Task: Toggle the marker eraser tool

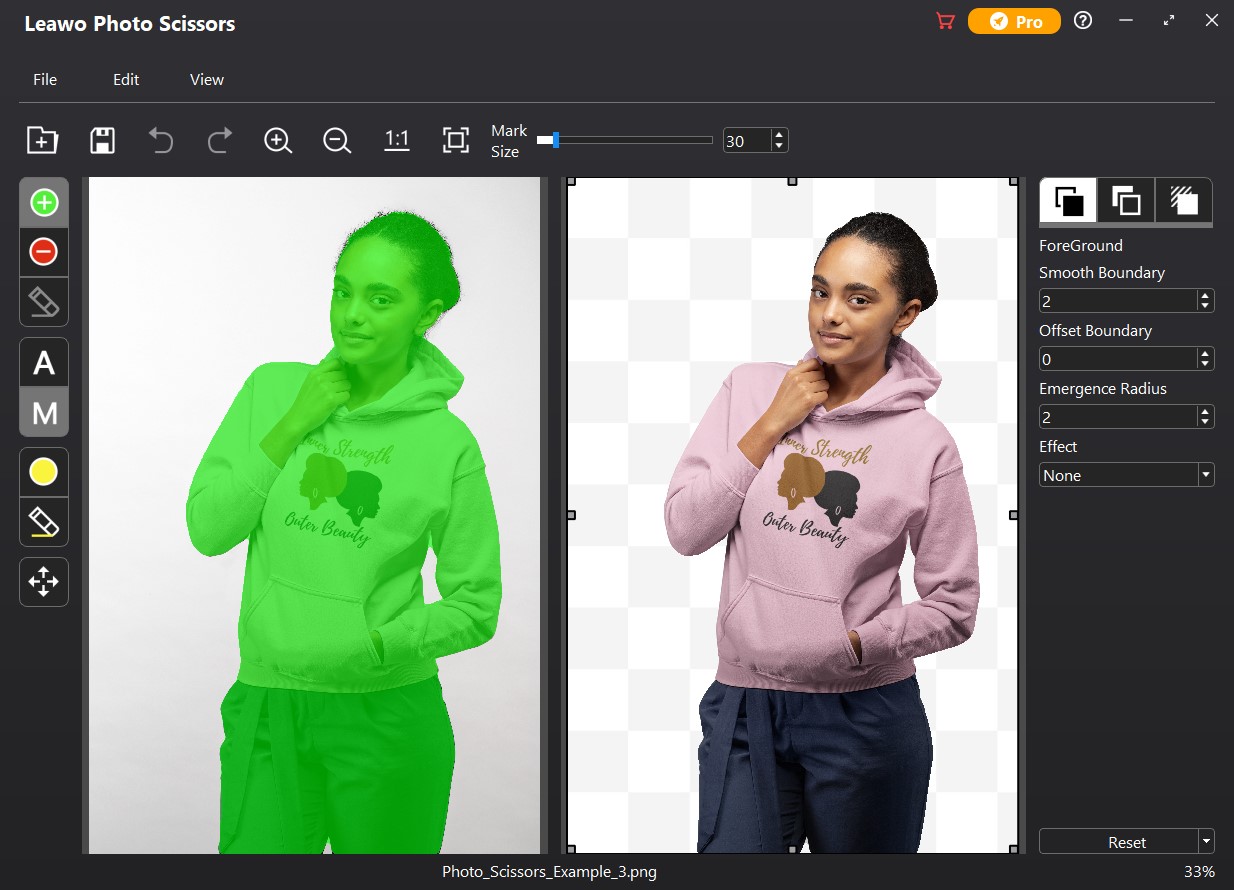Action: (x=44, y=302)
